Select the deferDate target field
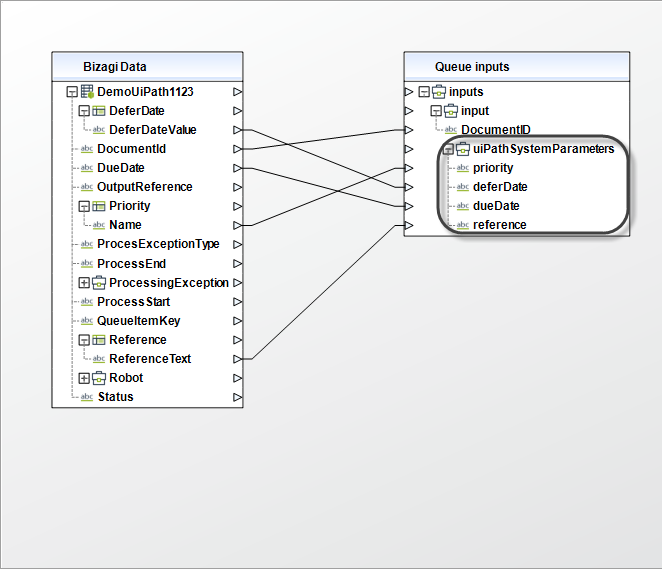Screen dimensions: 662x570 point(500,187)
